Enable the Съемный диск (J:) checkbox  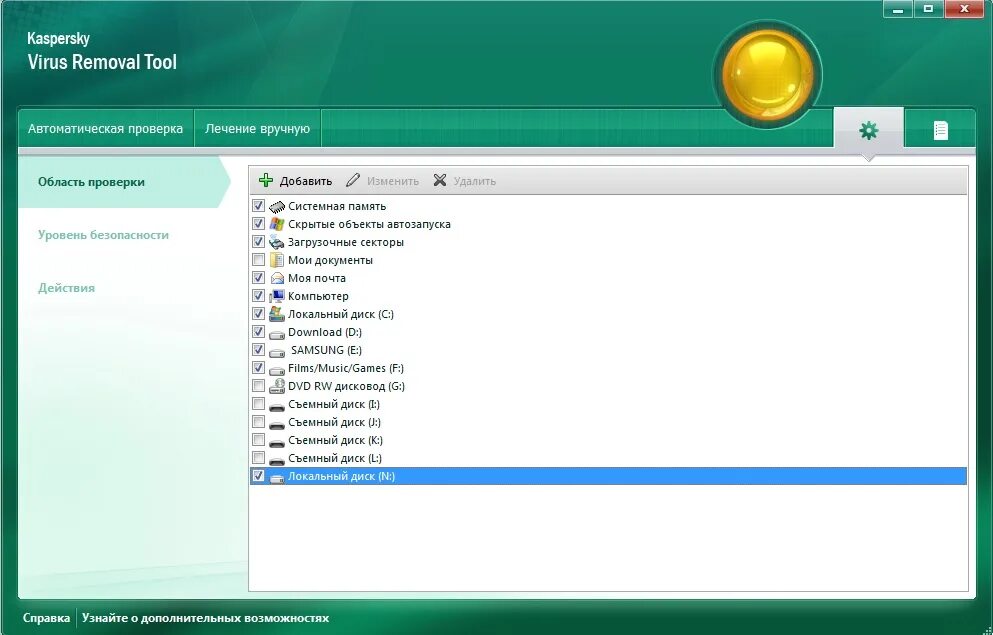click(x=258, y=422)
